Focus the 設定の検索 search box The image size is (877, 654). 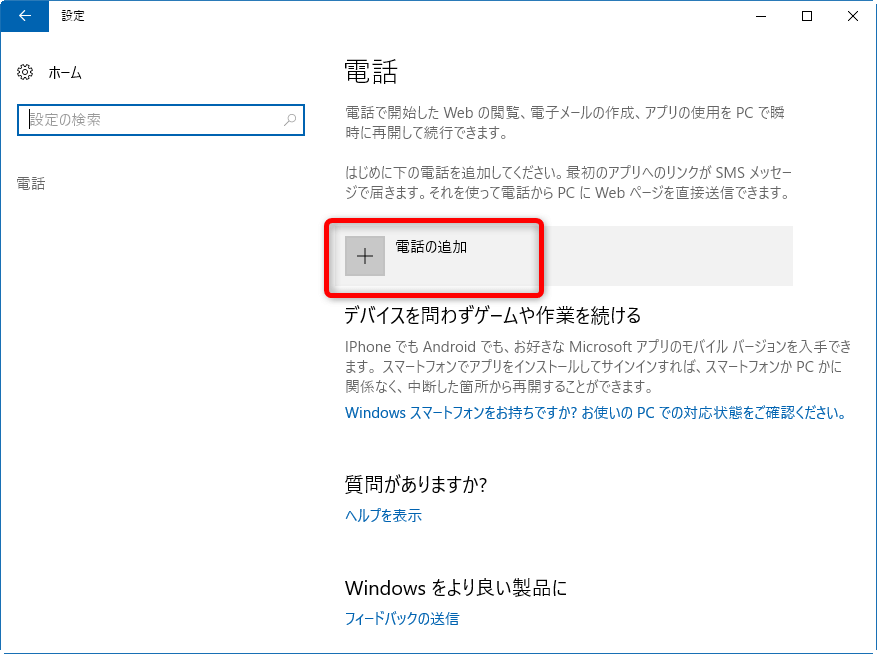pyautogui.click(x=161, y=120)
